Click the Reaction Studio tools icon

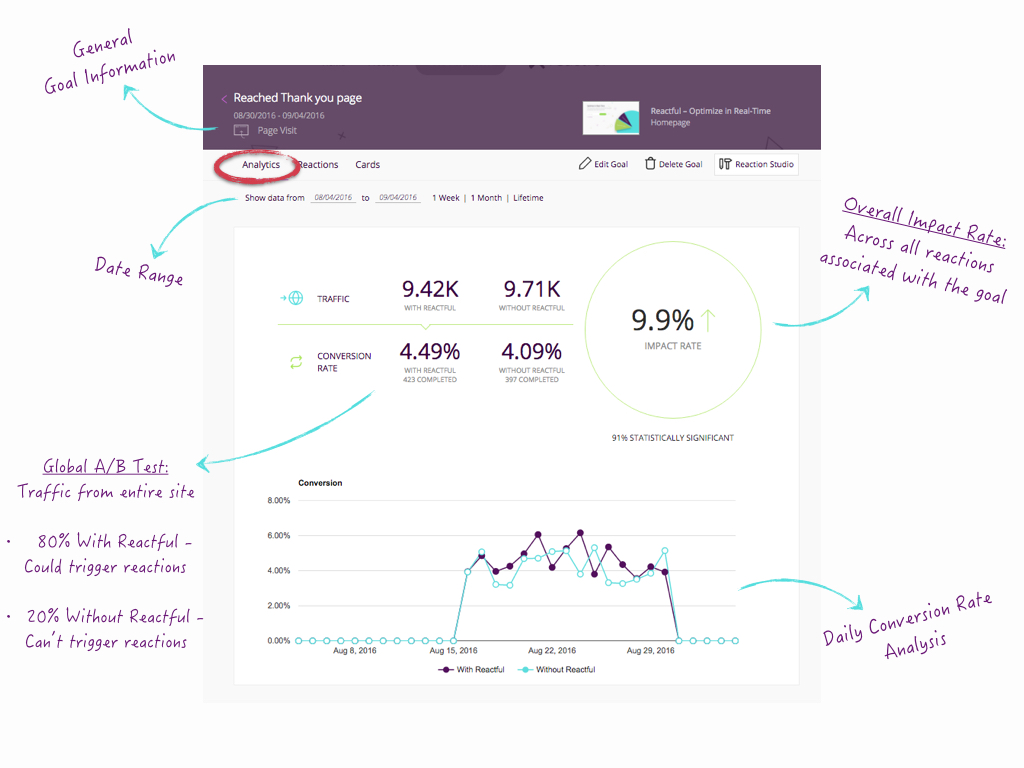(x=725, y=164)
